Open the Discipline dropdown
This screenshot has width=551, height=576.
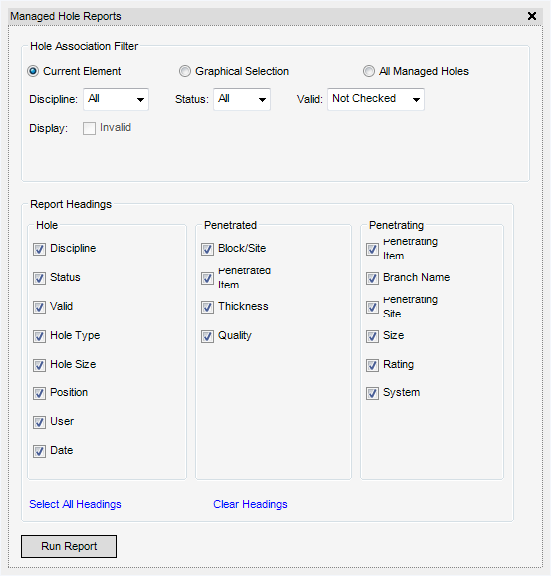[116, 99]
